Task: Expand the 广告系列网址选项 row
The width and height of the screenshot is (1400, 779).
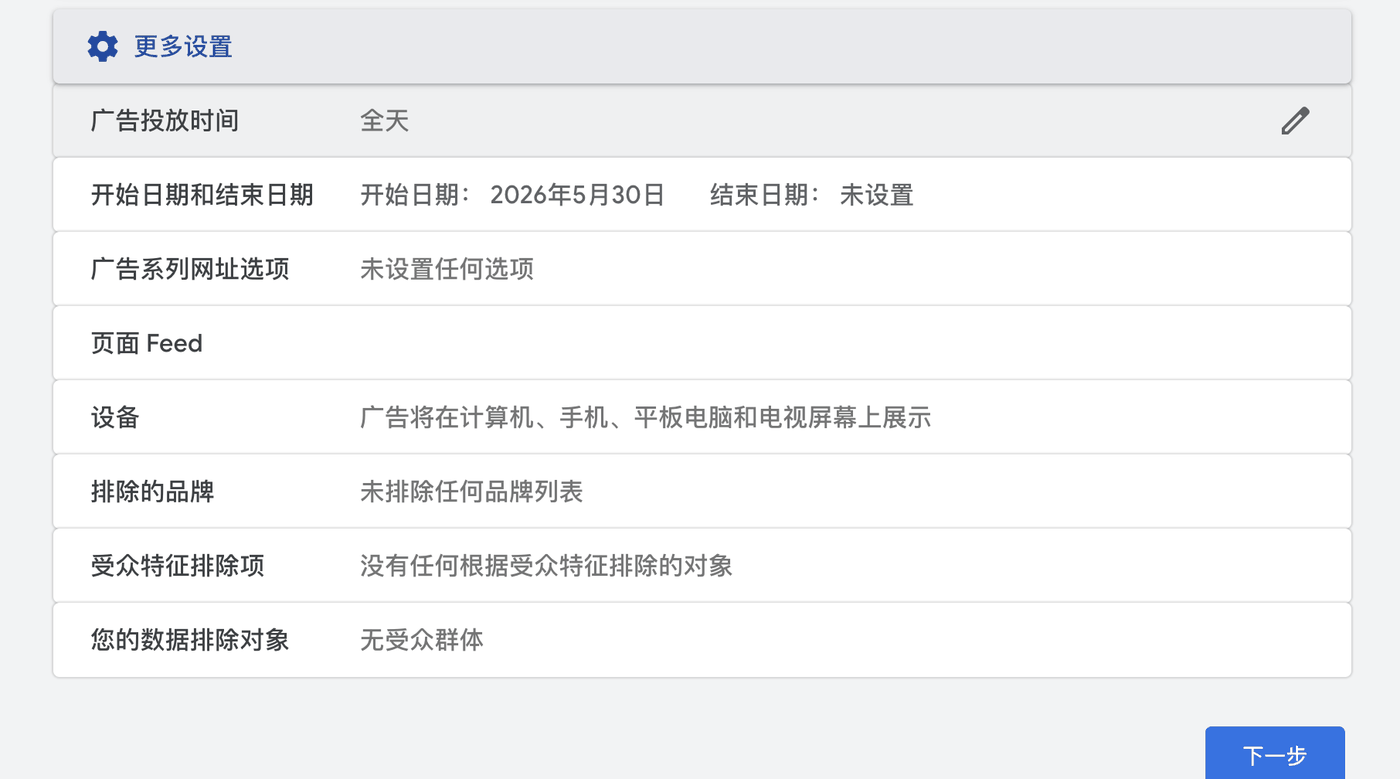Action: click(x=702, y=269)
